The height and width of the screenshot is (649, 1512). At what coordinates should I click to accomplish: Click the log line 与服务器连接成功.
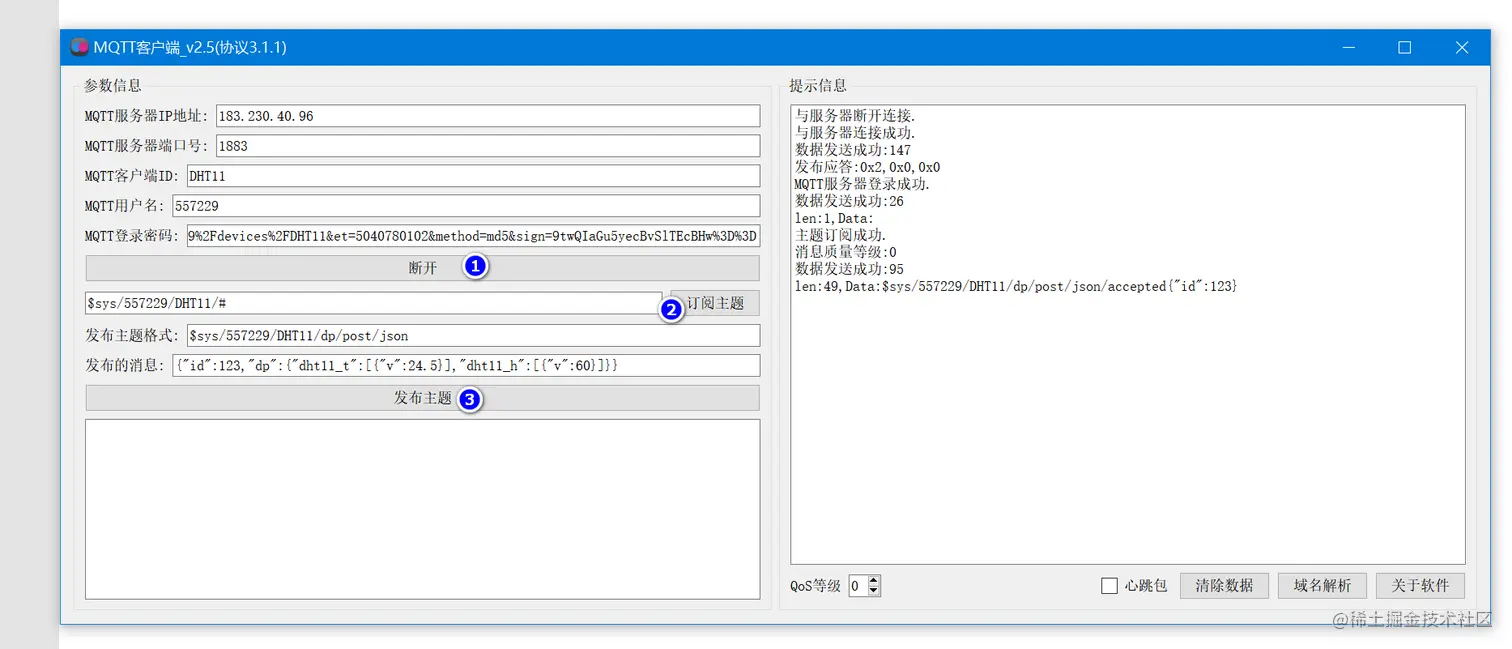tap(855, 133)
